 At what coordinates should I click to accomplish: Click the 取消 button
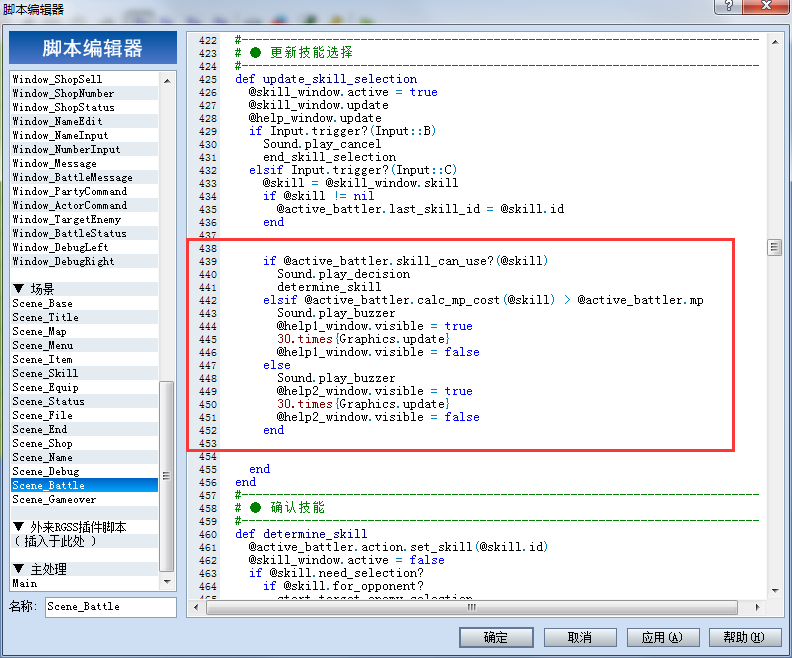coord(580,637)
